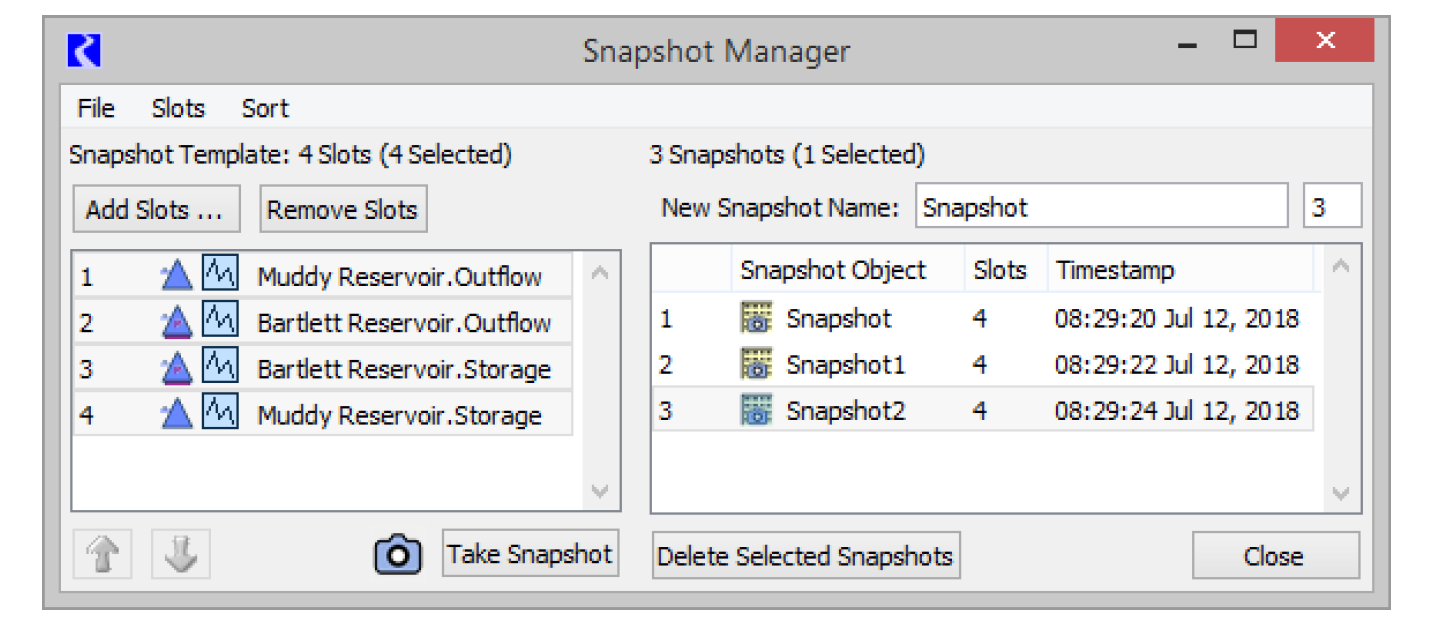Click the Snapshot2 object icon
Viewport: 1442px width, 625px height.
pos(757,411)
